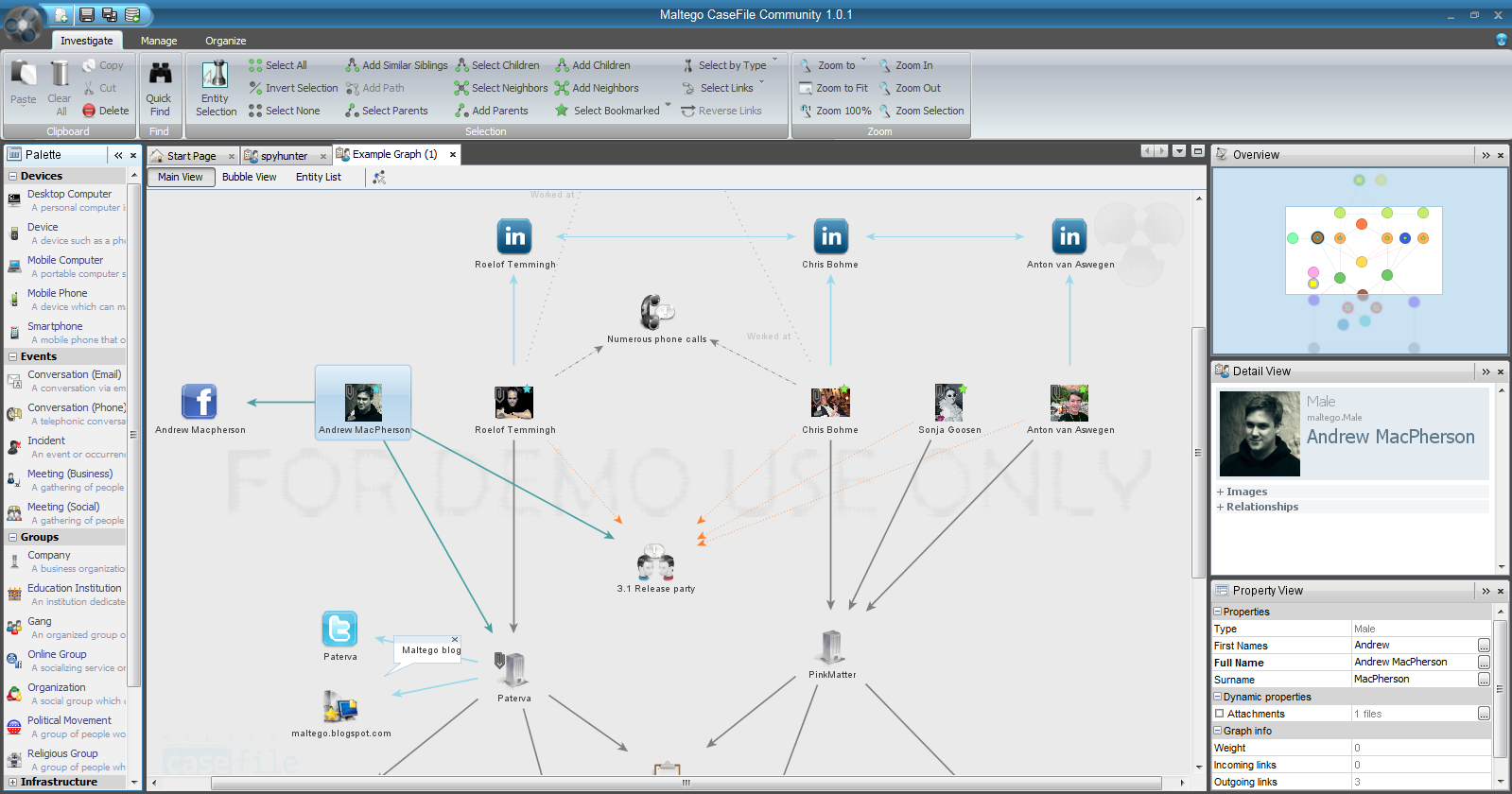Click Select All
This screenshot has height=794, width=1512.
(x=278, y=65)
